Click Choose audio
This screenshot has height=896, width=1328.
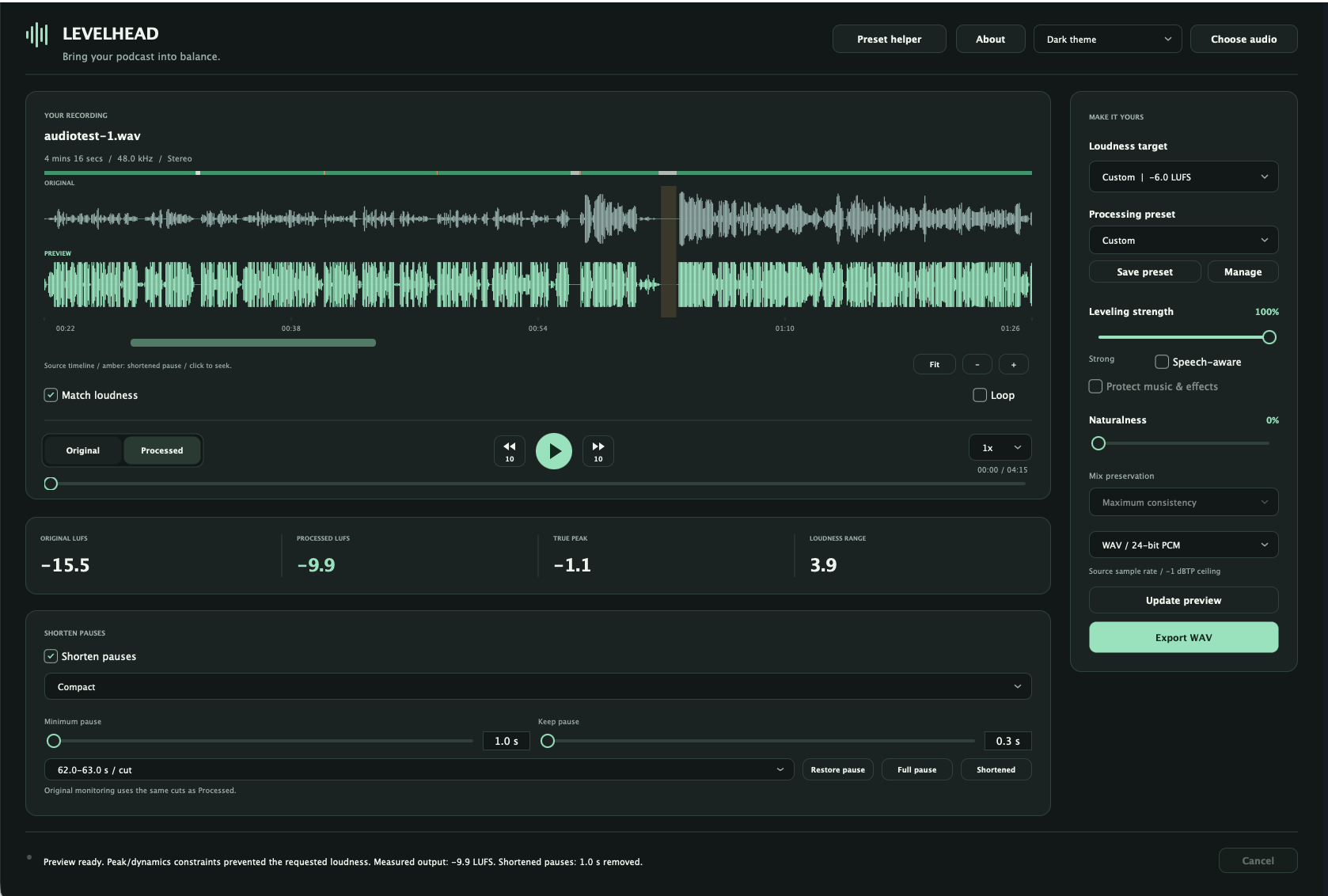(x=1244, y=39)
